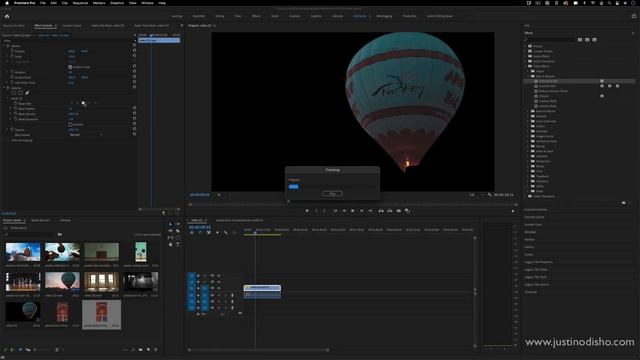
Task: Step forward one frame in Program monitor
Action: (362, 211)
